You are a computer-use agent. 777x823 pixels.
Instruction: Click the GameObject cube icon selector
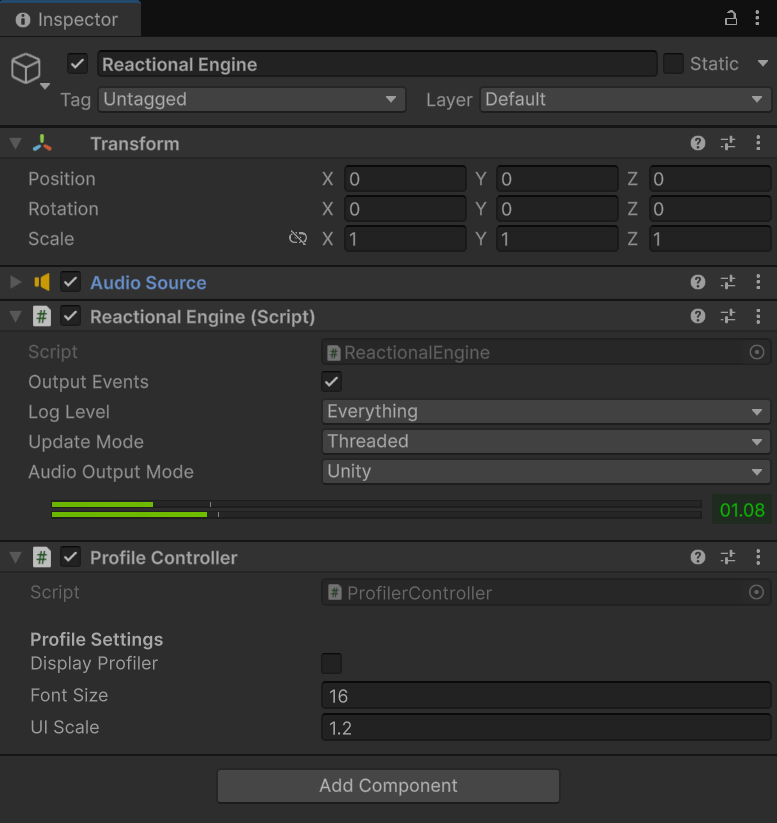point(27,69)
